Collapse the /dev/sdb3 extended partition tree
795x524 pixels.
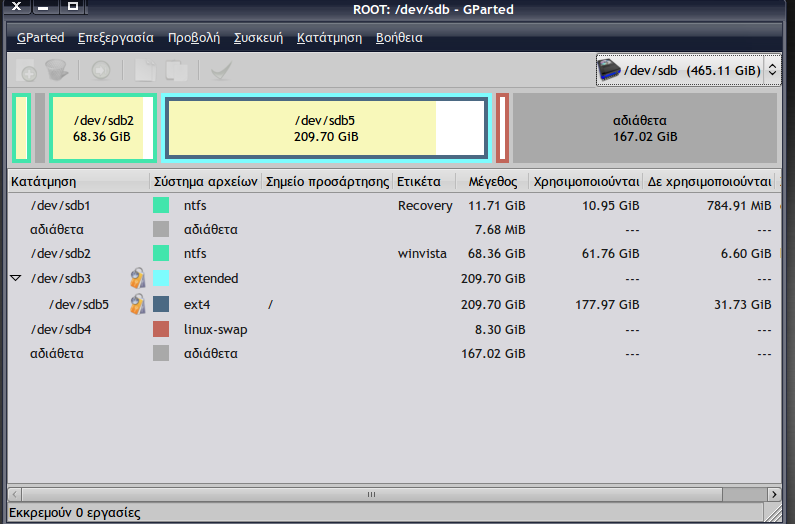16,278
